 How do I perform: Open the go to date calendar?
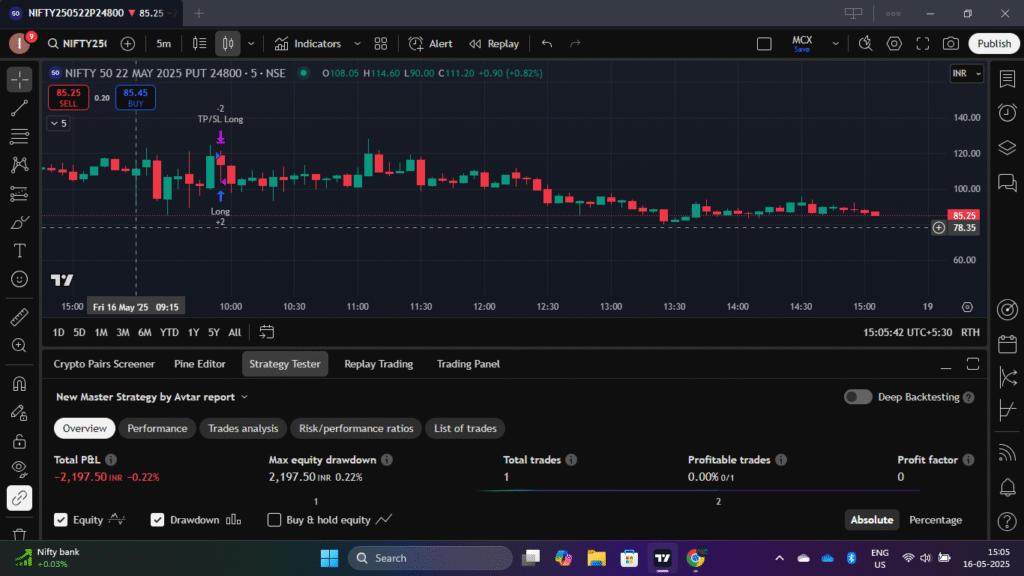click(x=266, y=332)
